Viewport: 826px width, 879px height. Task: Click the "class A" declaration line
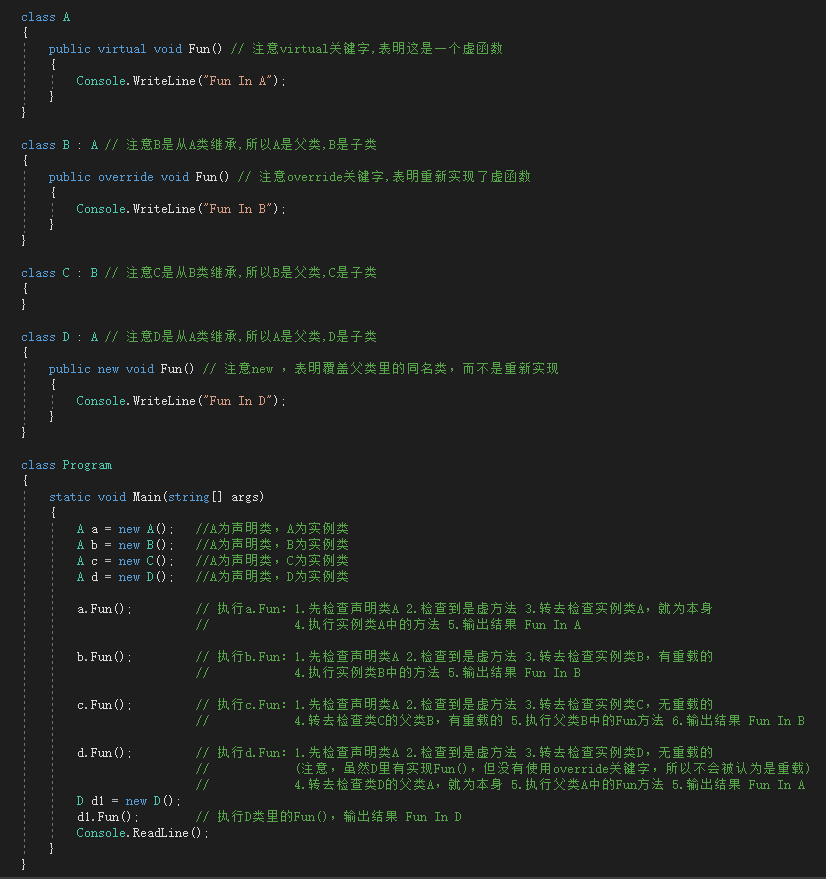pyautogui.click(x=45, y=17)
